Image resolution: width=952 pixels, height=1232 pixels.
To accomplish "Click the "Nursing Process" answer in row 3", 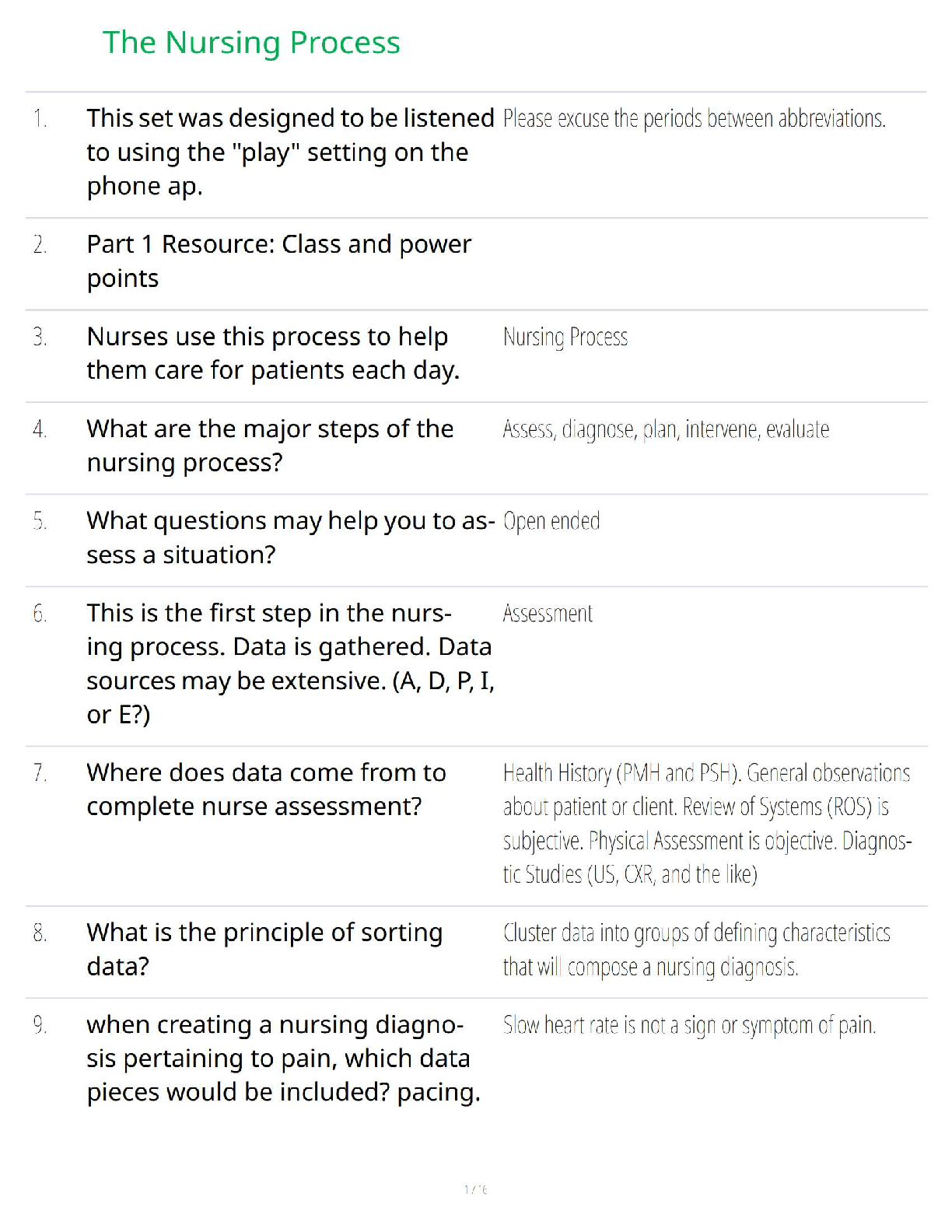I will pos(565,338).
